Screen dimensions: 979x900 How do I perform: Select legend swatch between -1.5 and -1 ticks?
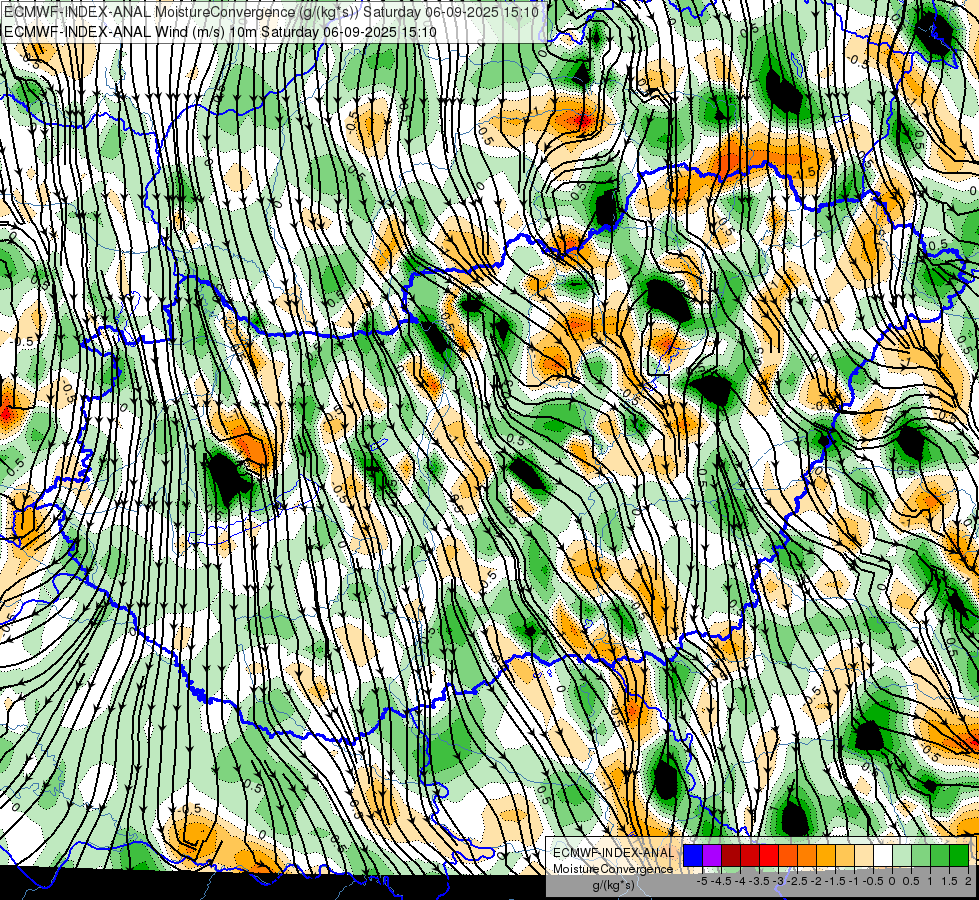click(x=845, y=855)
